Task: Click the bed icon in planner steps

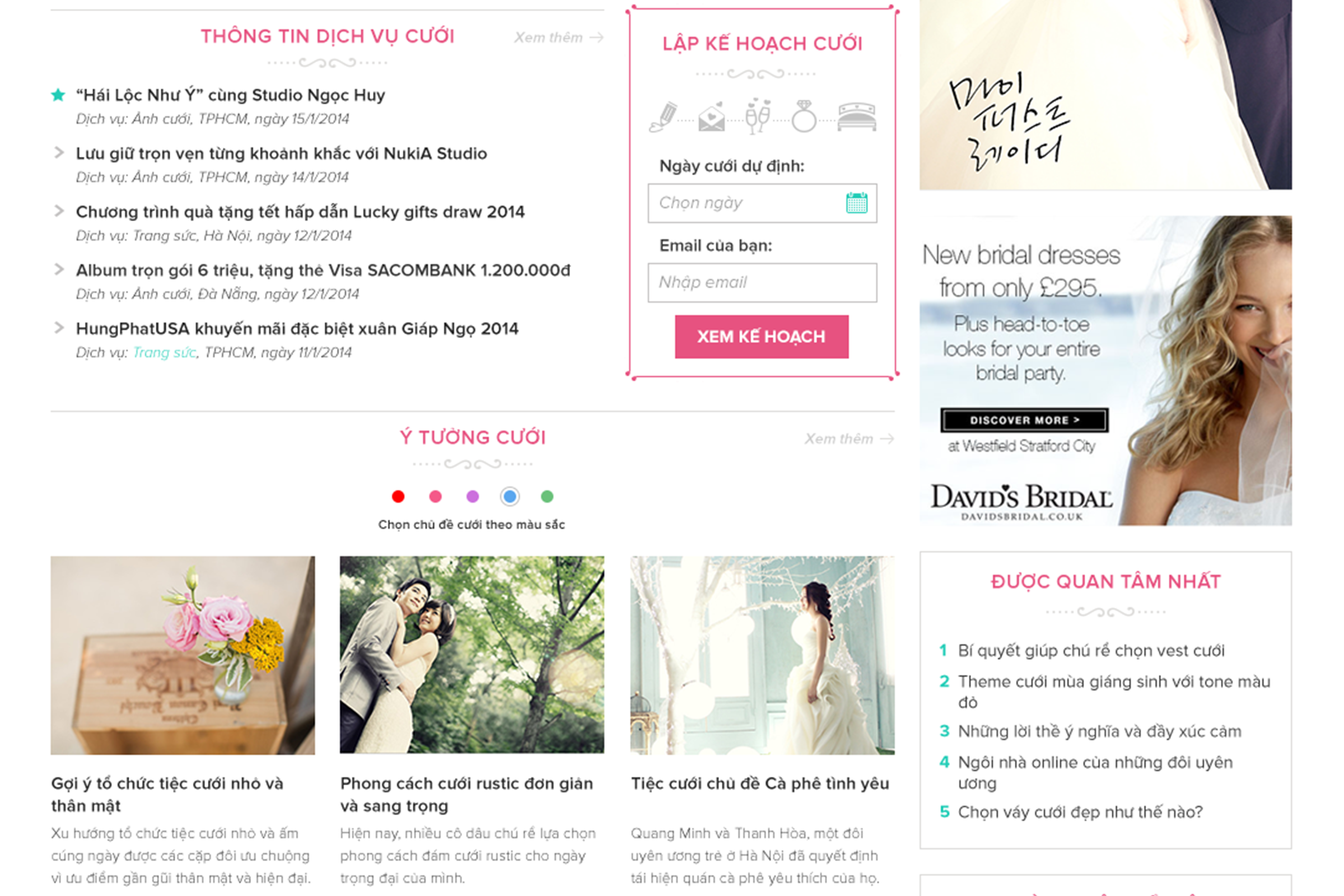Action: tap(857, 117)
